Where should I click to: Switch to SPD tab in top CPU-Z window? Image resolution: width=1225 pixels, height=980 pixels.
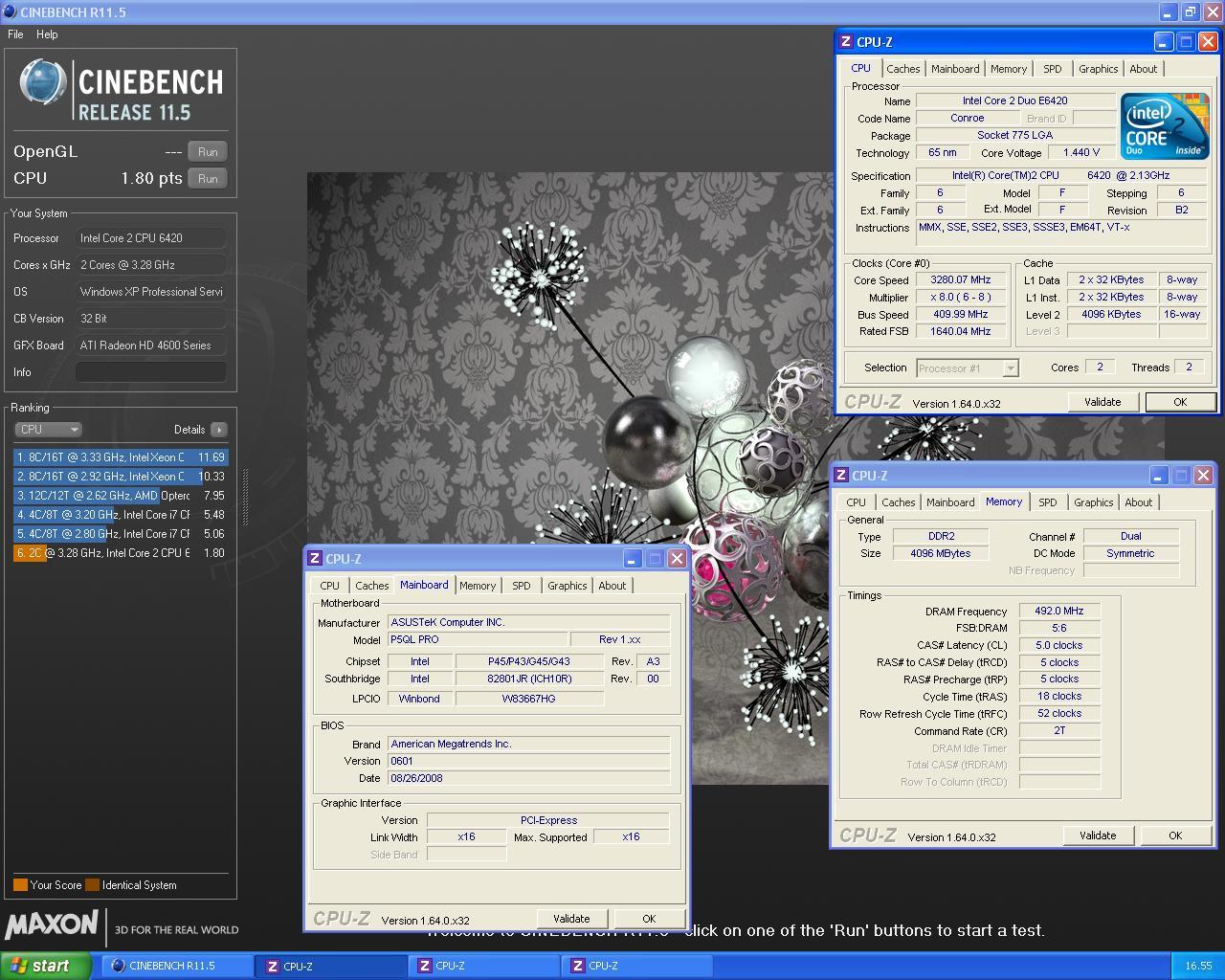pos(1053,69)
